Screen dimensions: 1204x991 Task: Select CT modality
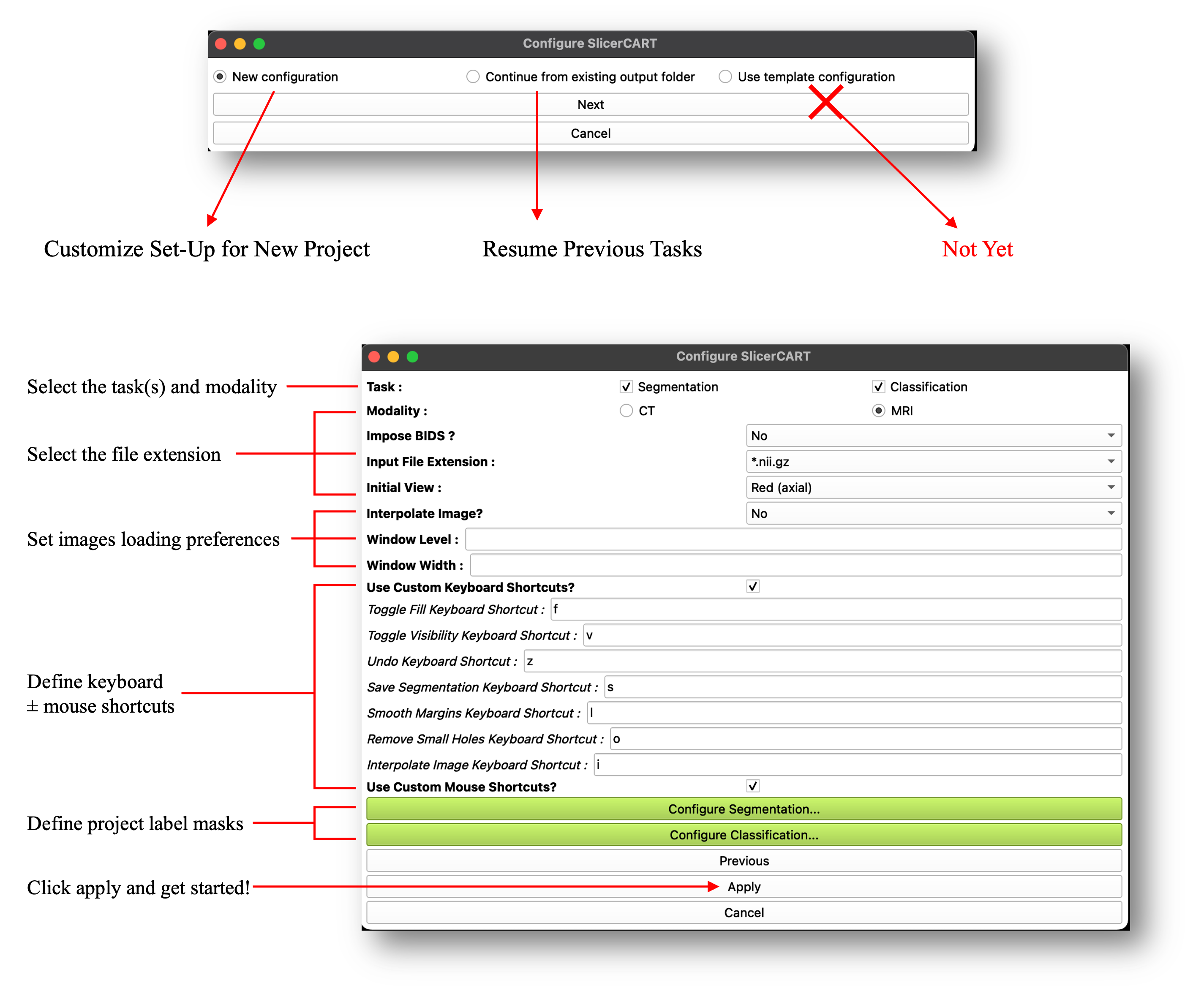pos(626,411)
